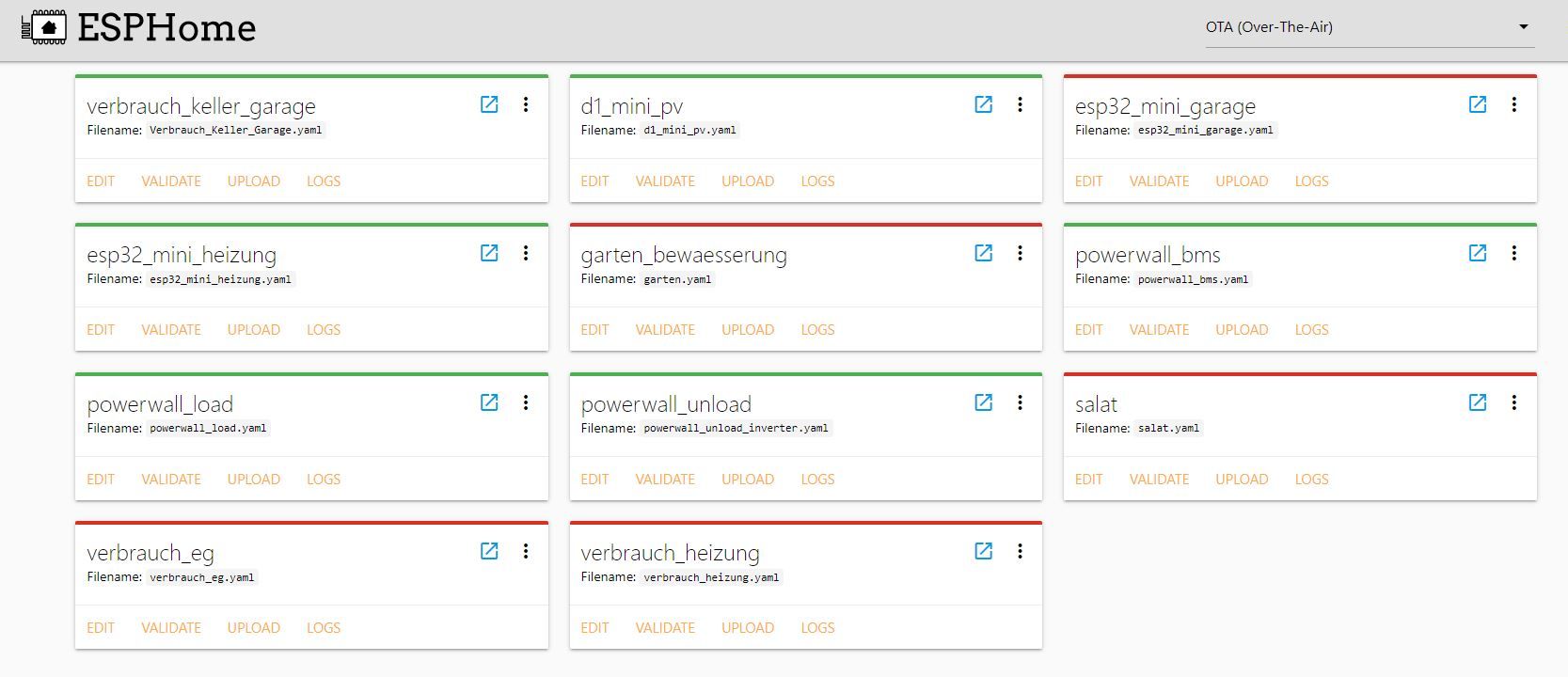The height and width of the screenshot is (677, 1568).
Task: Edit esp32_mini_heizung configuration
Action: click(x=101, y=330)
